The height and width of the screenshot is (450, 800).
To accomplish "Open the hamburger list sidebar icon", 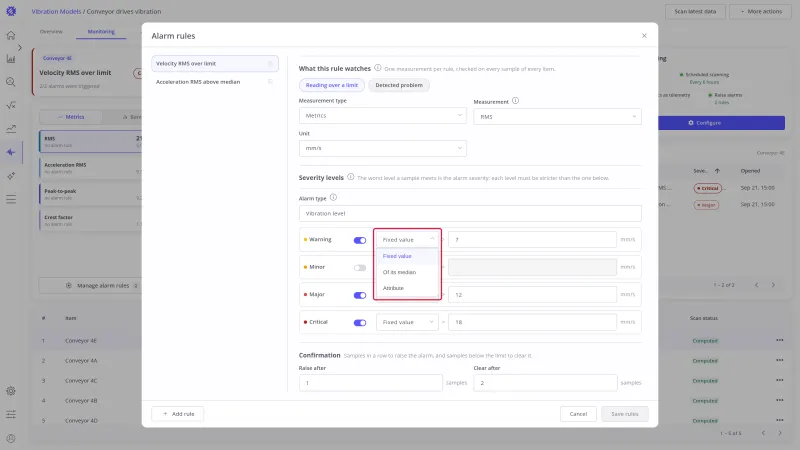I will (x=11, y=199).
